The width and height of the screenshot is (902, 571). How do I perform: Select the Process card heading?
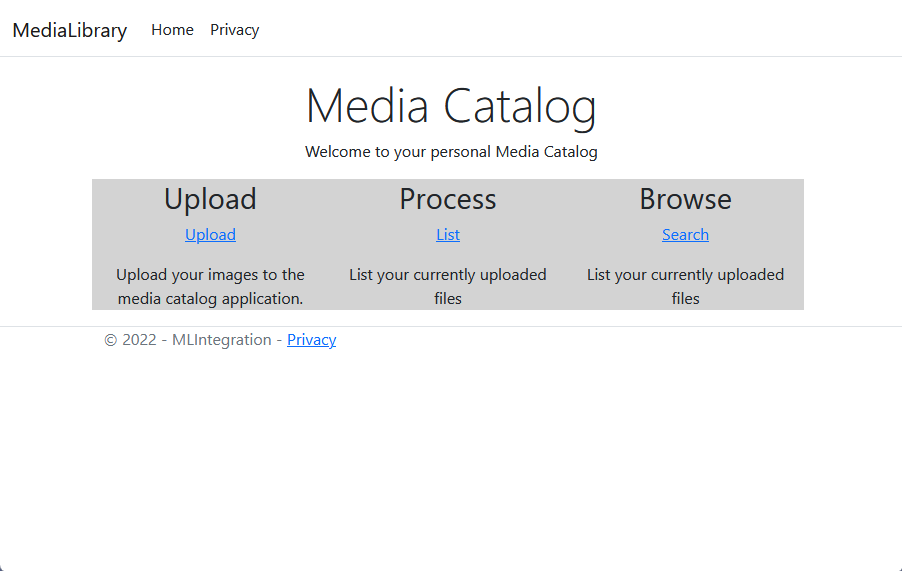pyautogui.click(x=448, y=199)
